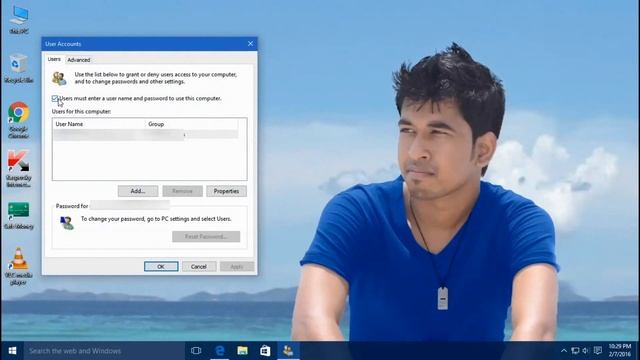The height and width of the screenshot is (360, 640).
Task: Open Task View in the taskbar
Action: (x=196, y=351)
